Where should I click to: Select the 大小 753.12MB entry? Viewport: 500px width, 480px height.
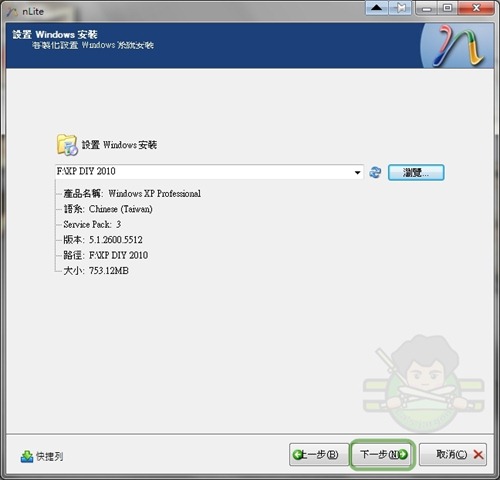(96, 270)
